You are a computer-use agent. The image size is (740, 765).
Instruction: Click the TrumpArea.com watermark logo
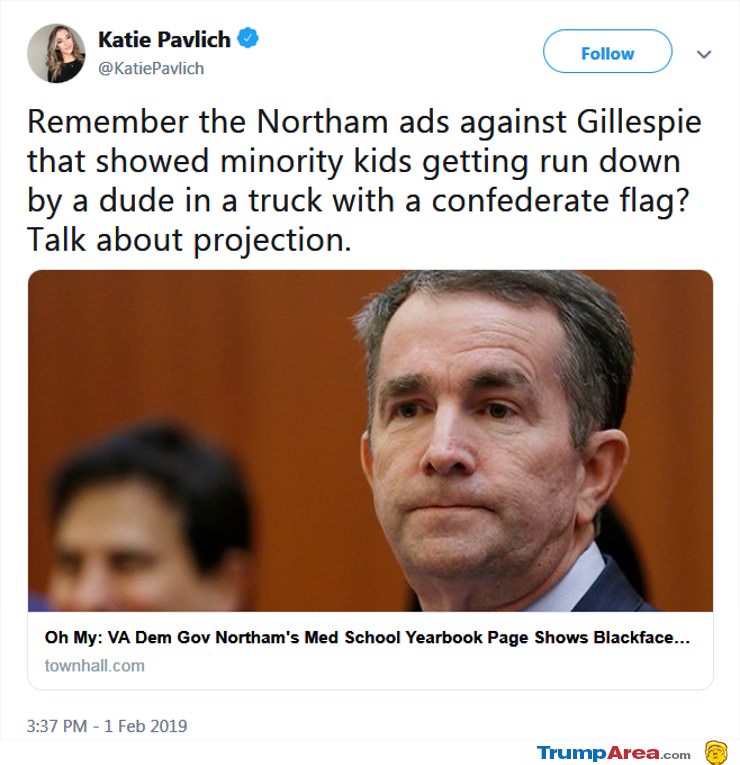point(614,752)
